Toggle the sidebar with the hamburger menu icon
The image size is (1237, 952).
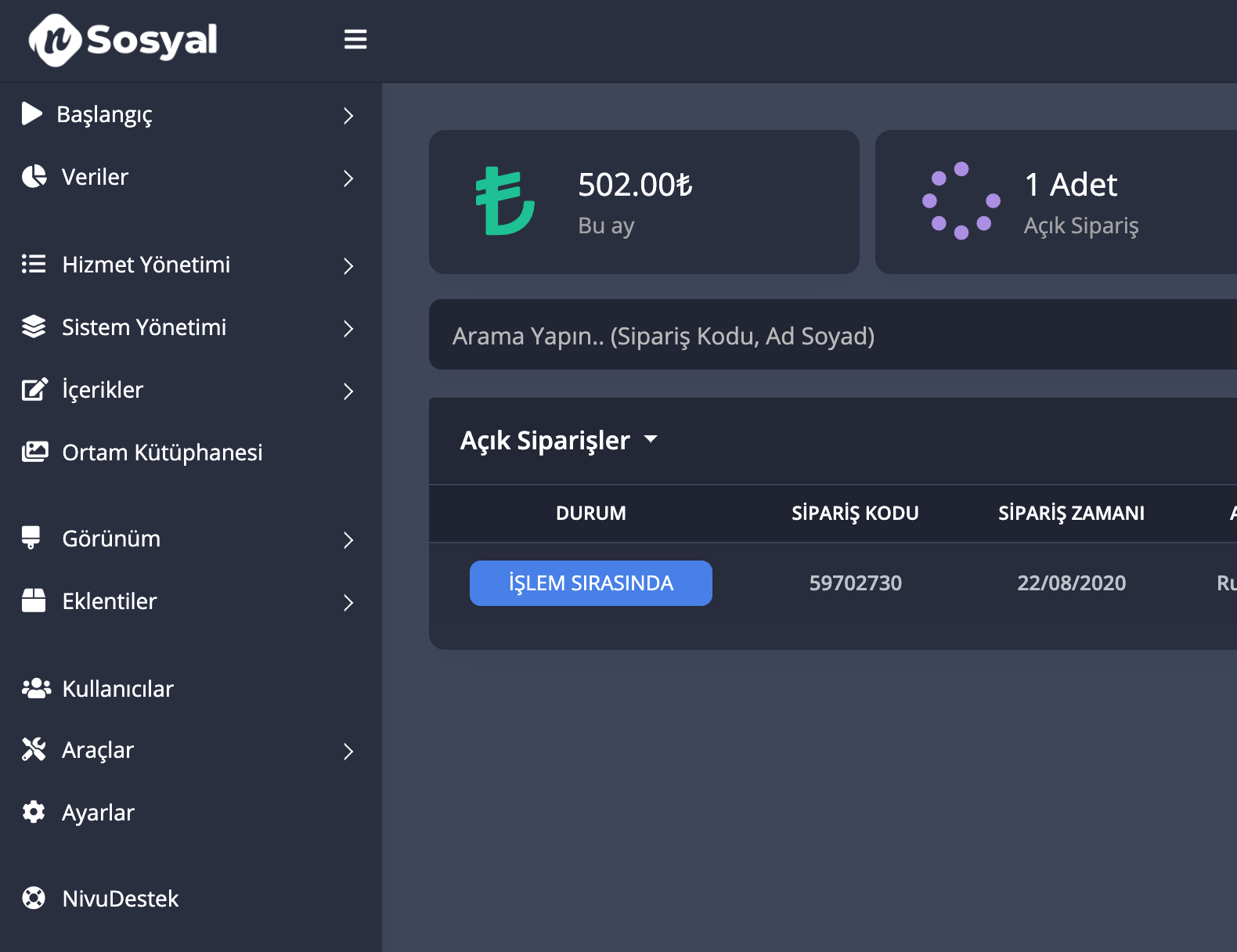(355, 39)
